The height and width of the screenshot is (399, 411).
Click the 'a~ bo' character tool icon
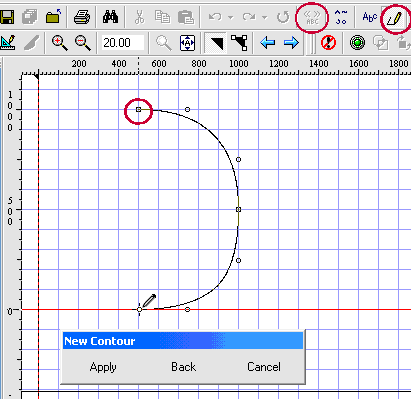pos(341,17)
